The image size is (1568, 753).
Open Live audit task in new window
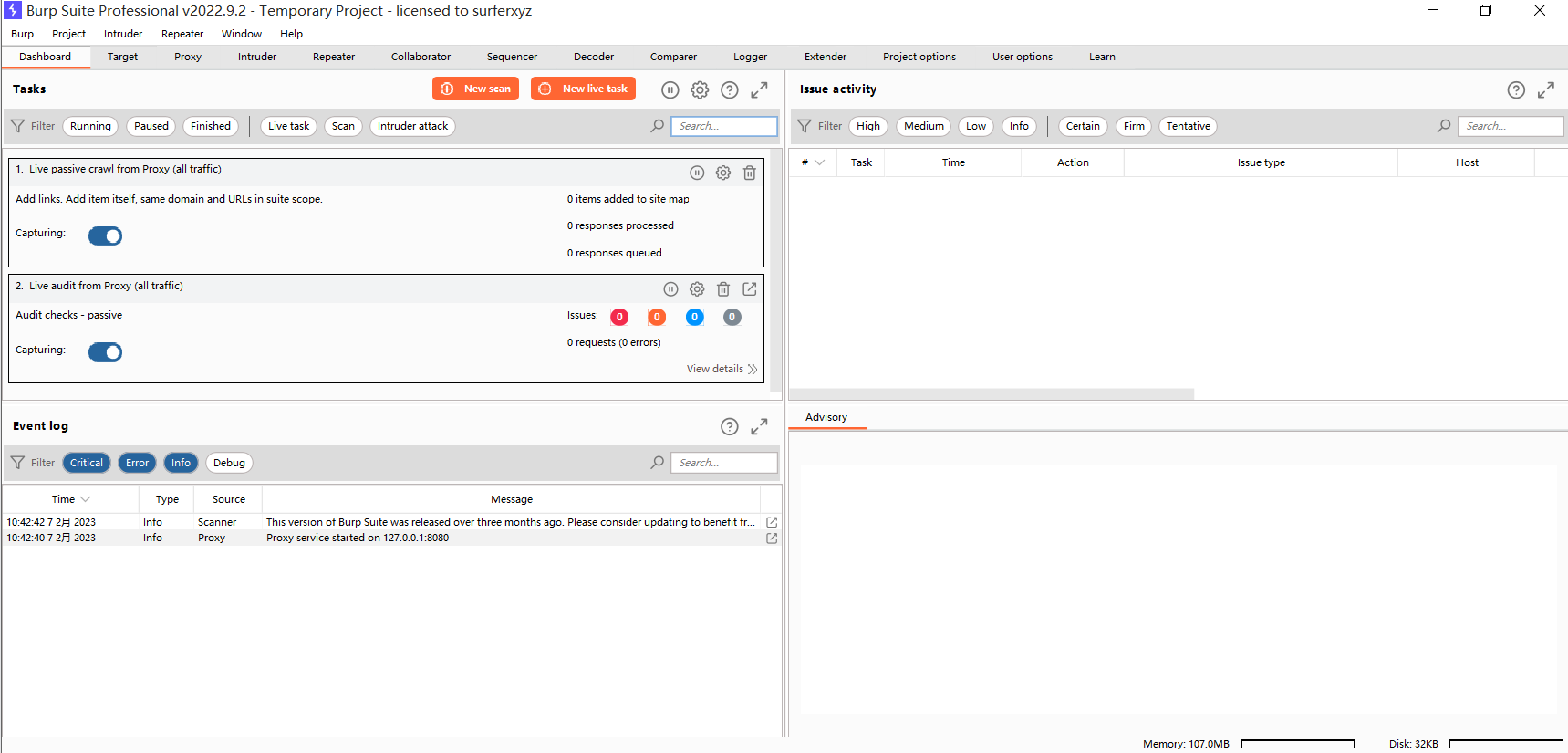coord(750,289)
